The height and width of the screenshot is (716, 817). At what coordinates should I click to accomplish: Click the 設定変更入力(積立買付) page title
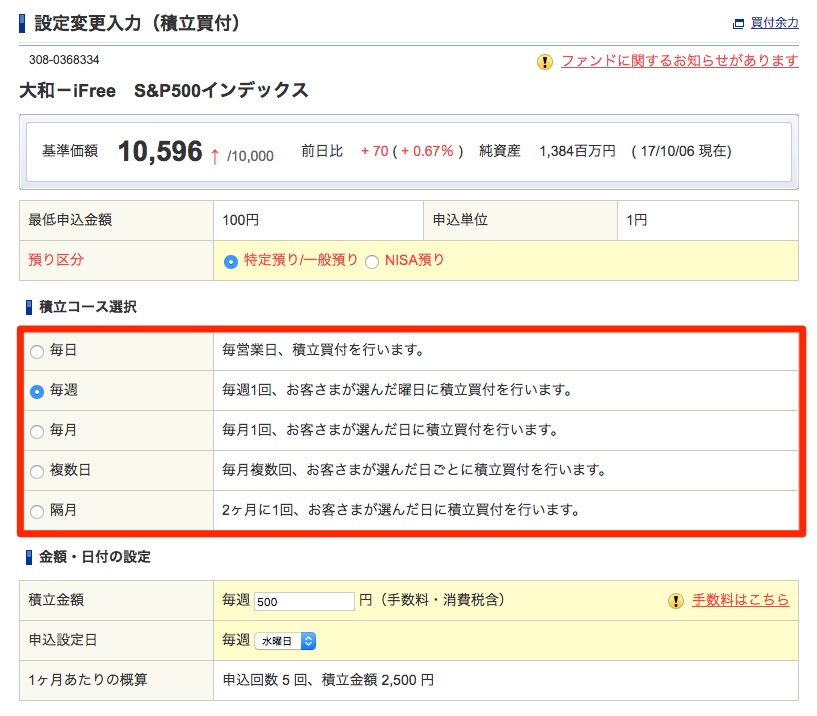coord(138,23)
